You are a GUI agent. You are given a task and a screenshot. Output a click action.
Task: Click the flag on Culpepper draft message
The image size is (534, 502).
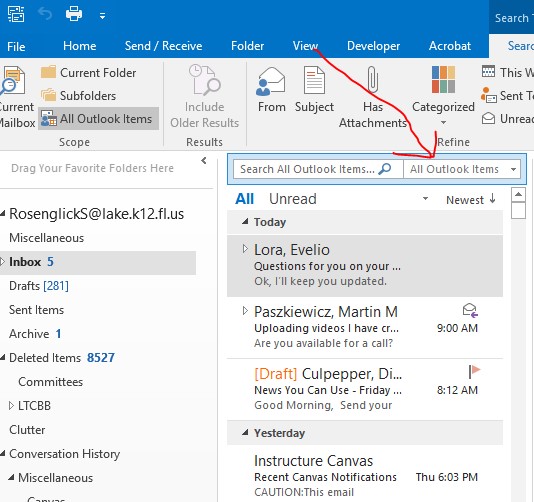[x=474, y=371]
